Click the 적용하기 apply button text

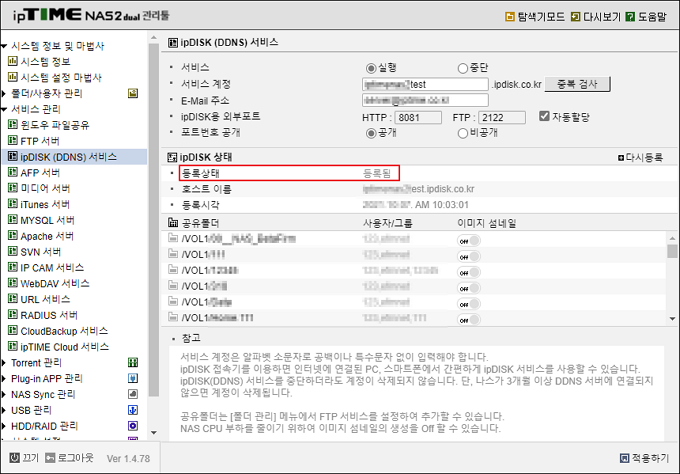coord(650,458)
